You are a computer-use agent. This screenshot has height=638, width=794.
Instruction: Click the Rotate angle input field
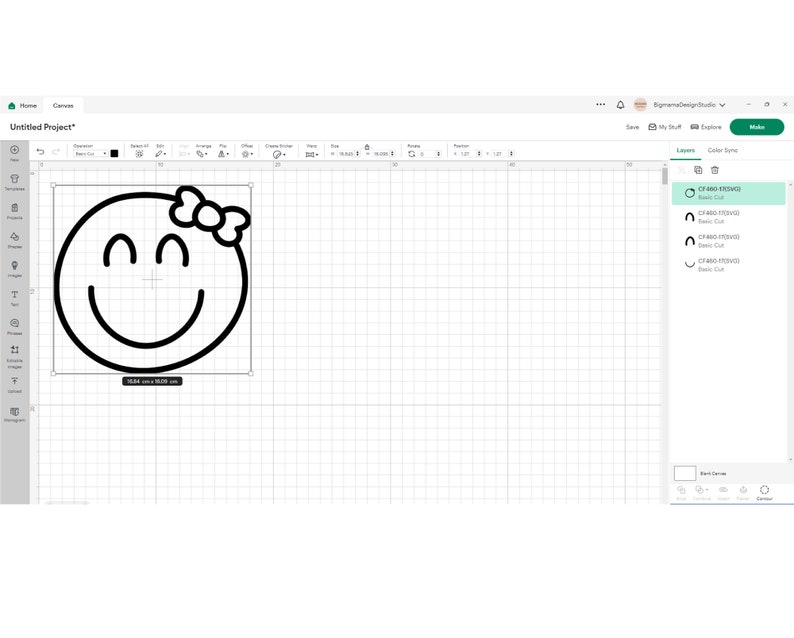point(426,154)
